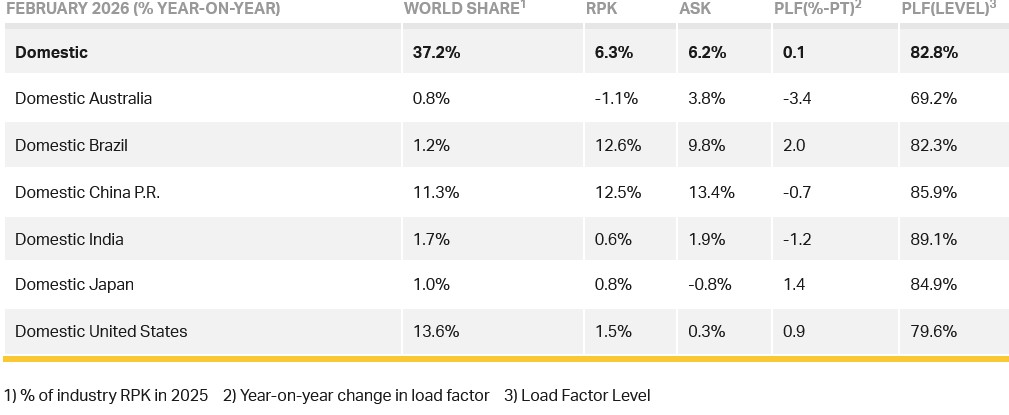Click the PLF(%-PT) column header
The width and height of the screenshot is (1009, 415).
(x=817, y=10)
